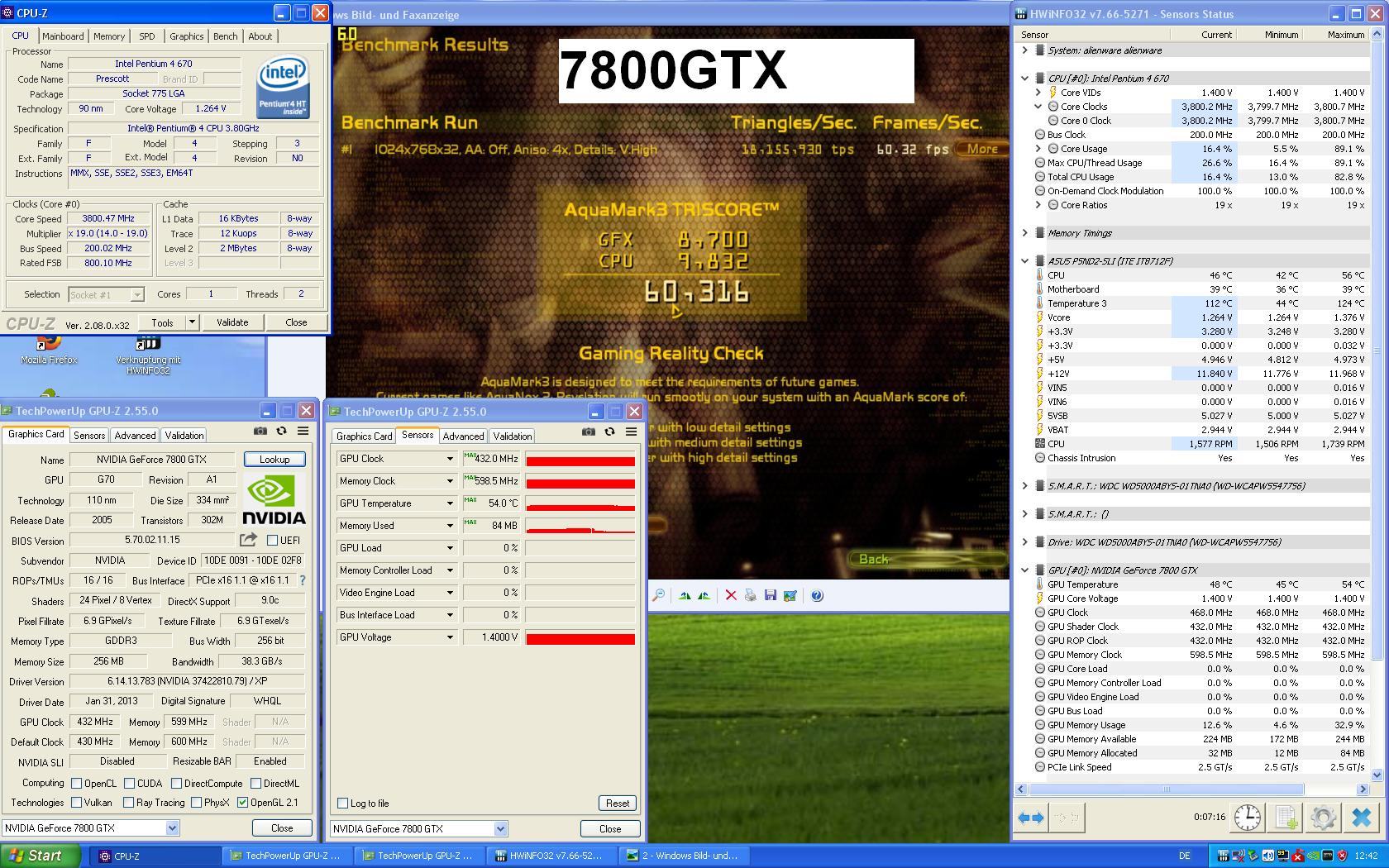The width and height of the screenshot is (1389, 868).
Task: Toggle the Ray Tracing checkbox in GPU-Z
Action: click(x=128, y=802)
